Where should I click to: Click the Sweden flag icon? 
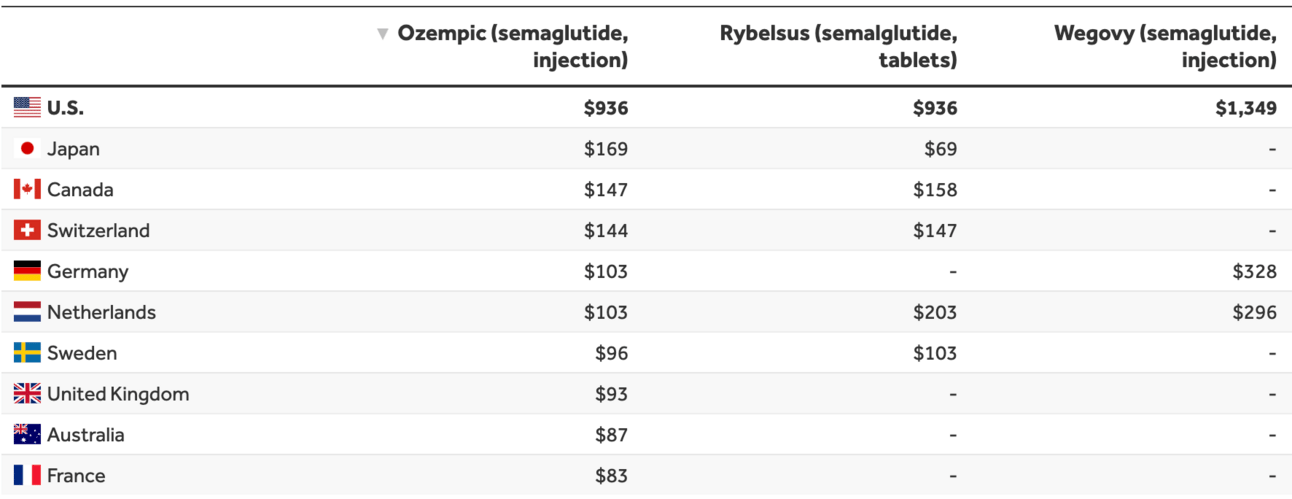coord(27,353)
